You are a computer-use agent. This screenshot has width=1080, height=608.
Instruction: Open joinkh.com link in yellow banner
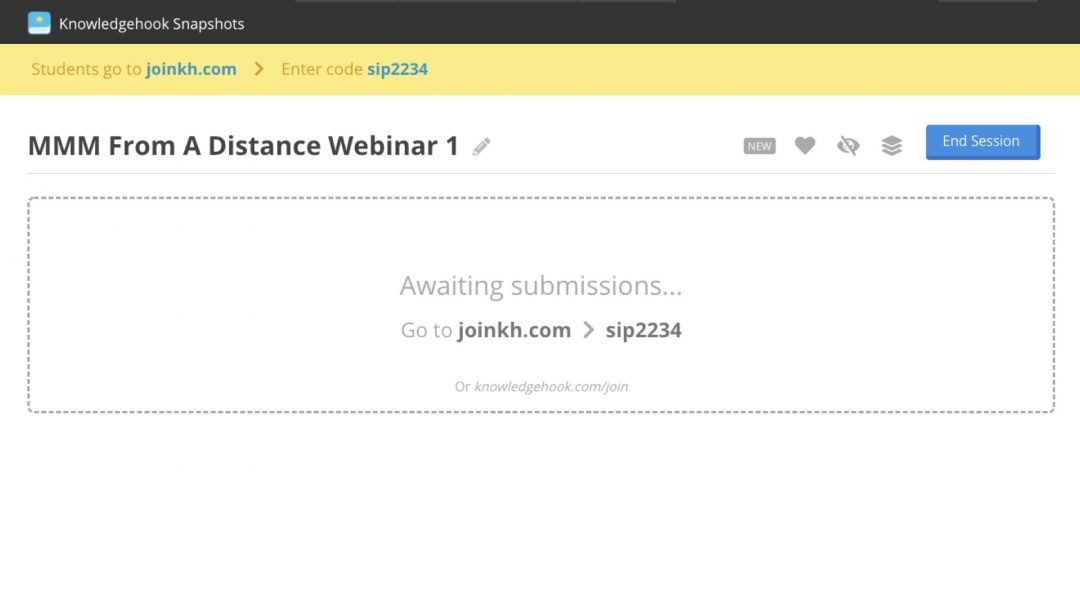(191, 69)
